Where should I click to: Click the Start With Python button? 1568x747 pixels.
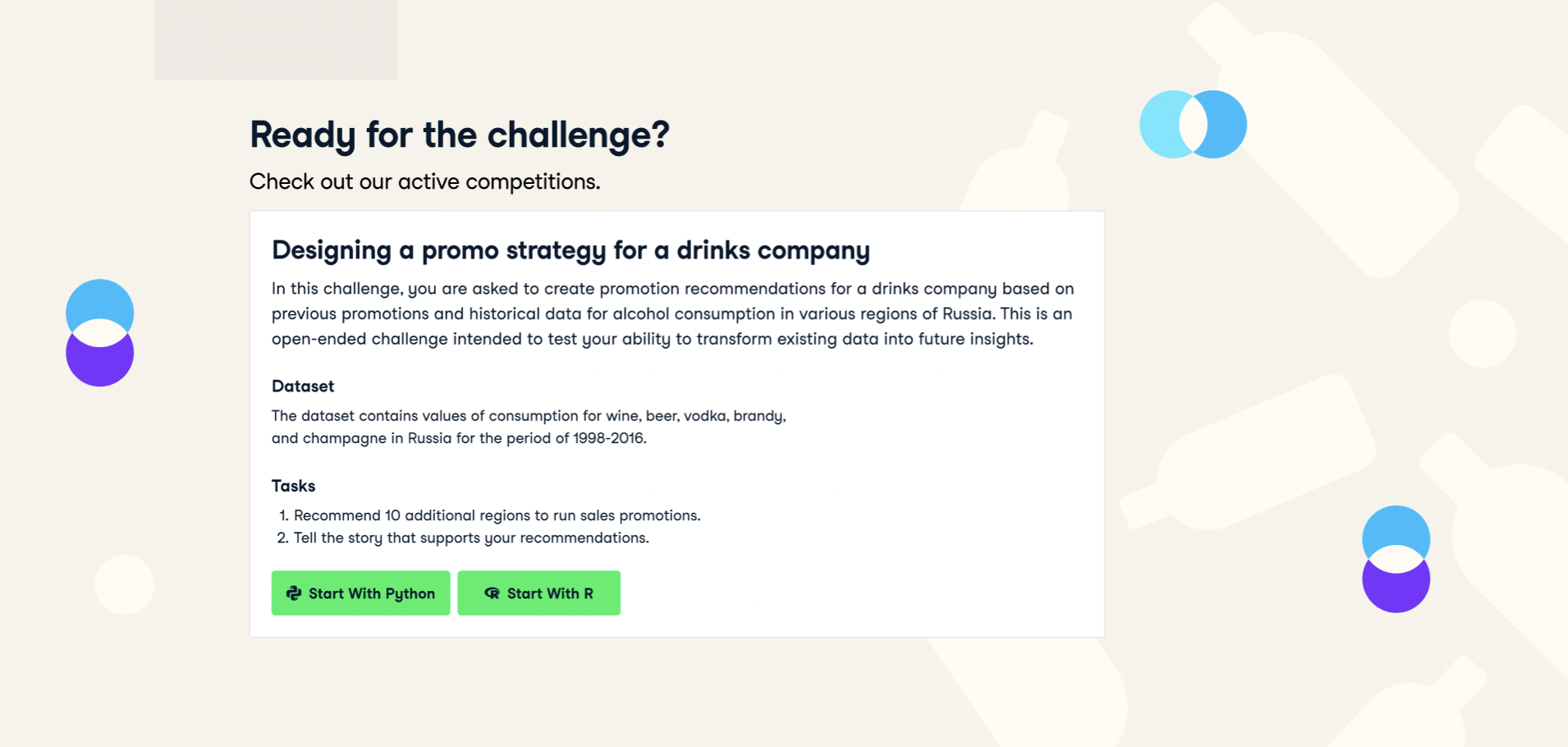pyautogui.click(x=360, y=593)
